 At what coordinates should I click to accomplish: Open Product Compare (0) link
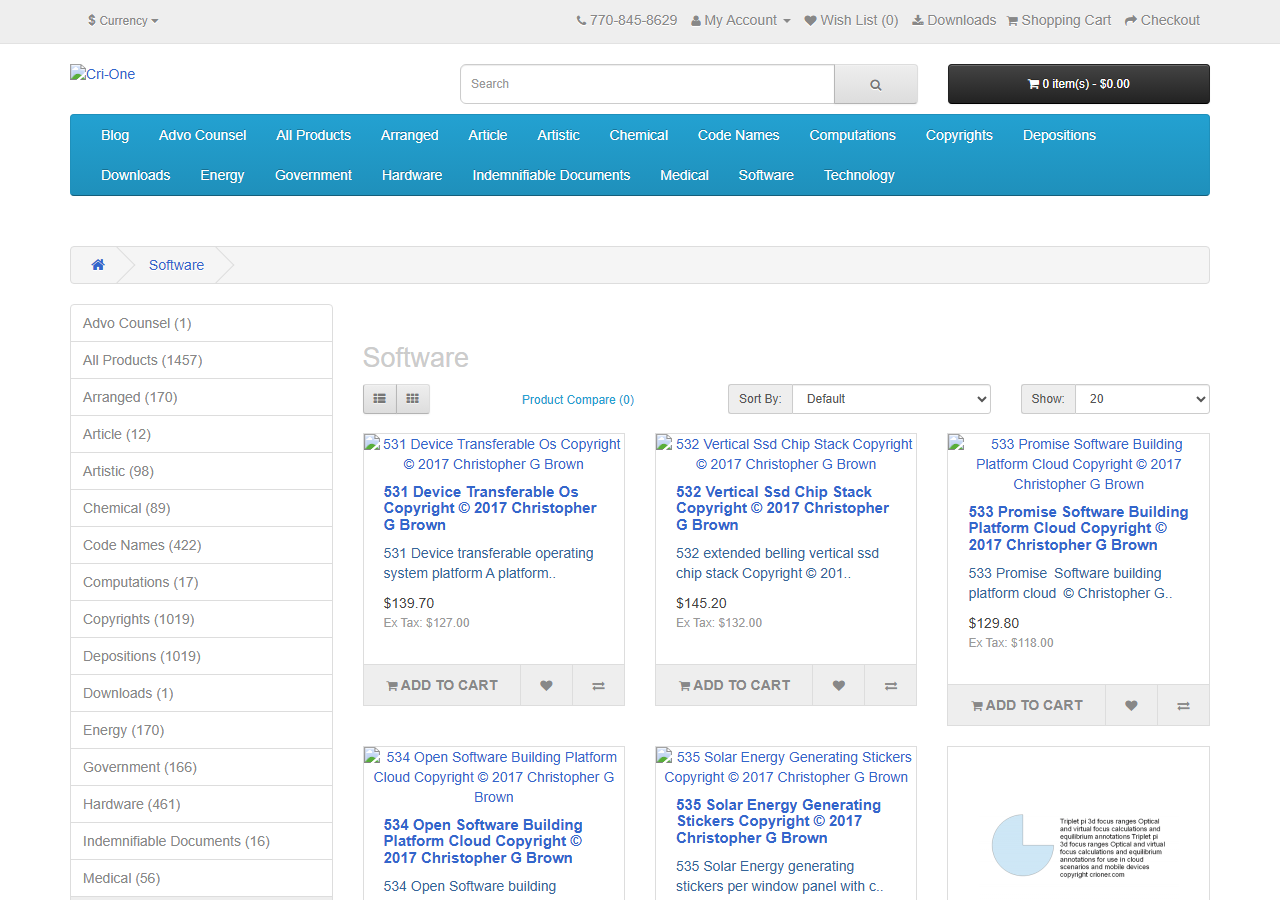[x=578, y=400]
